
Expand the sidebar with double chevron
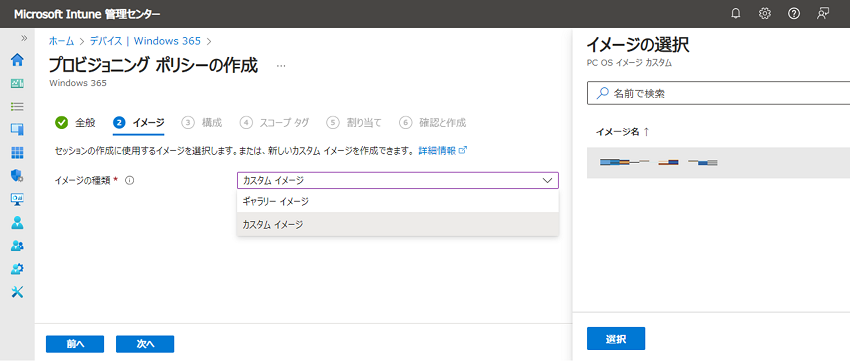(x=24, y=38)
